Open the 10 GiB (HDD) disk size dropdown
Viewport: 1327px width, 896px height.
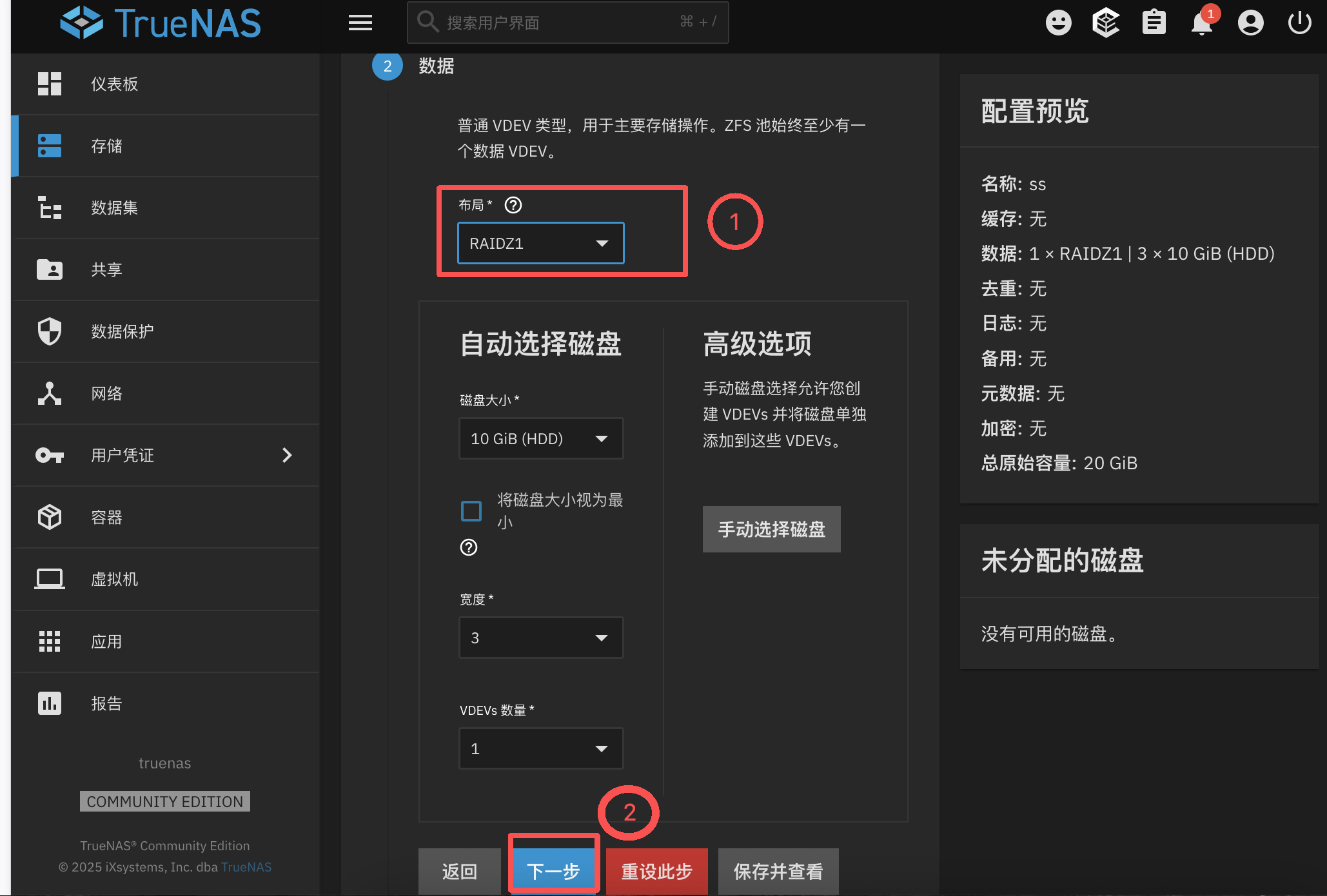point(540,438)
